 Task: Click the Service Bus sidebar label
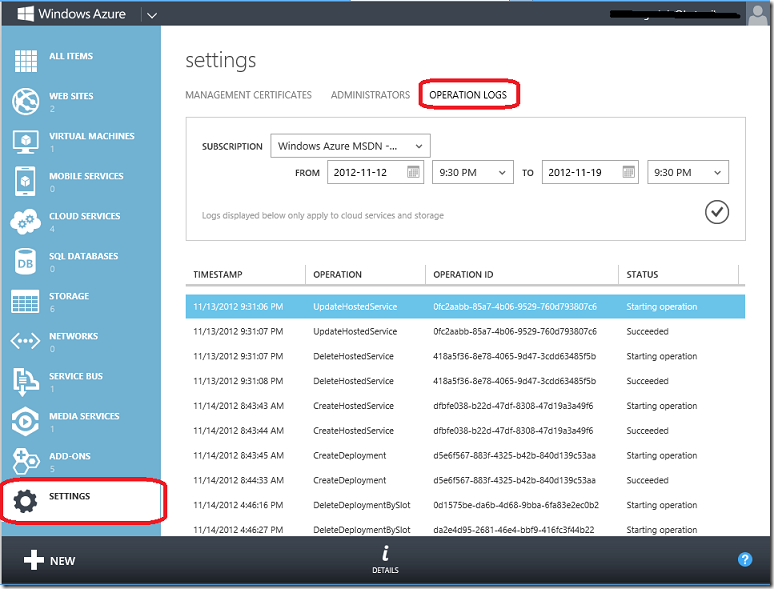pyautogui.click(x=76, y=376)
